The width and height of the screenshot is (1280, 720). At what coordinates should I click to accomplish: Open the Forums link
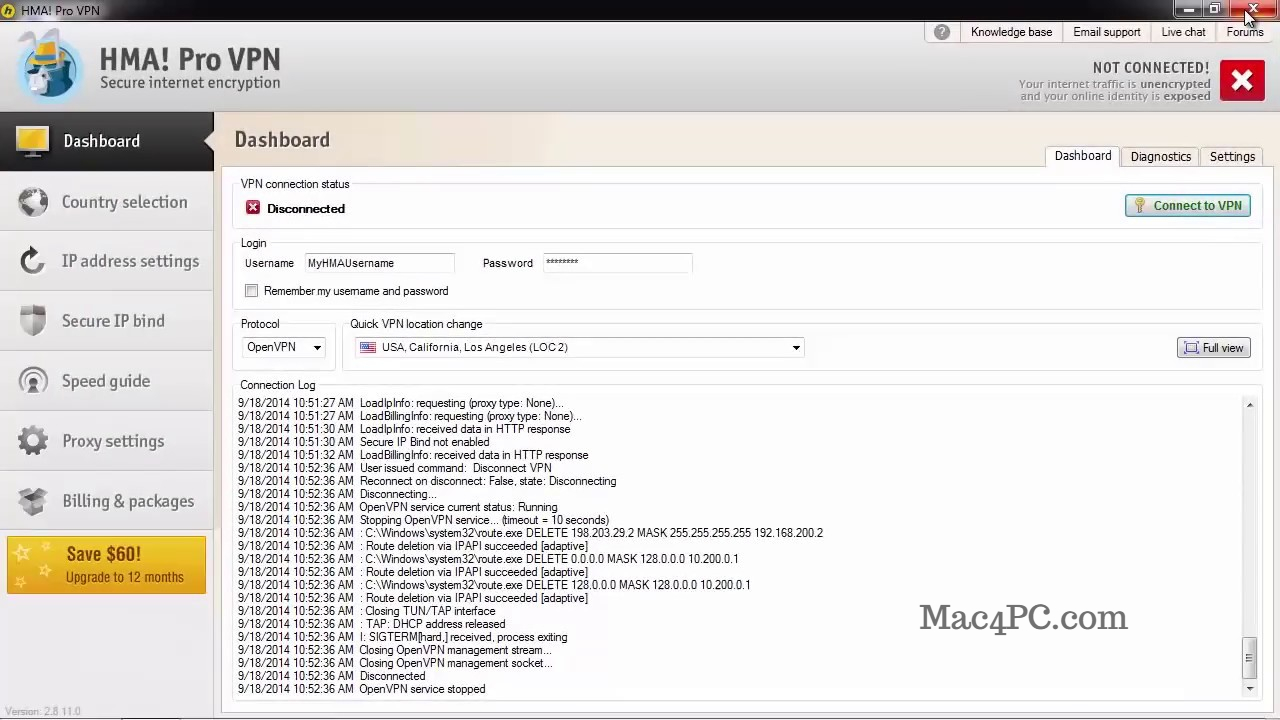(x=1245, y=32)
